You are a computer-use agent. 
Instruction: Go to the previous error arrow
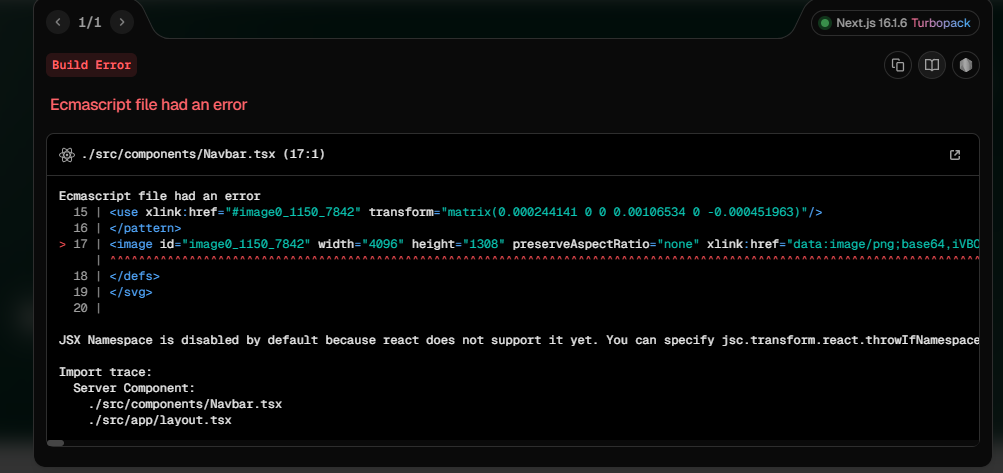pyautogui.click(x=59, y=22)
